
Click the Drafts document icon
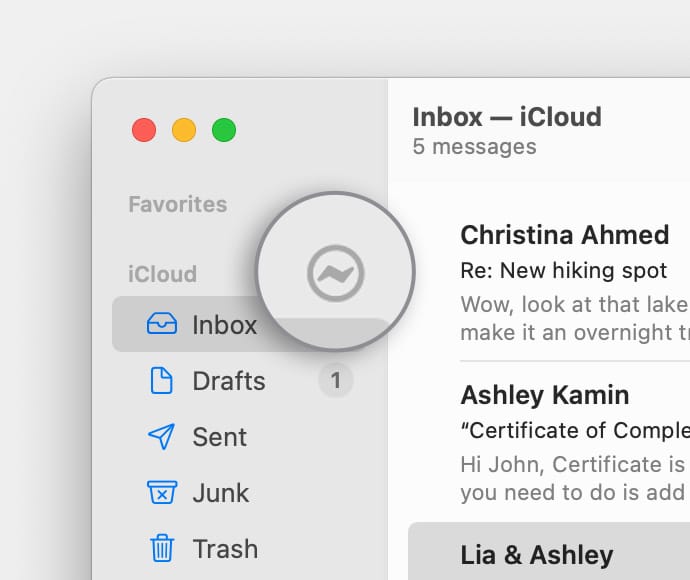(x=161, y=381)
